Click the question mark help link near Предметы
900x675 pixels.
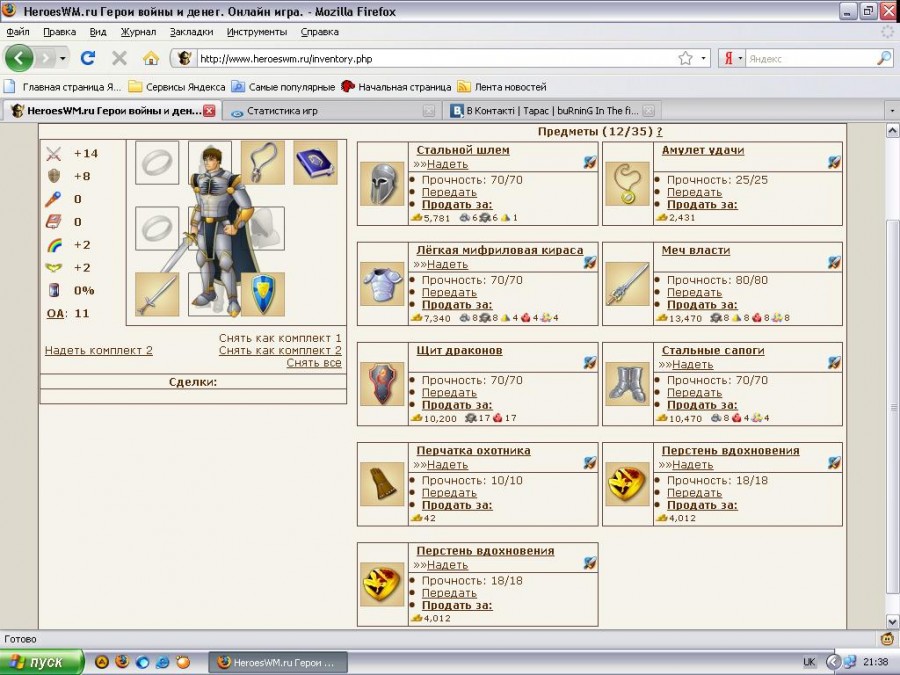tap(660, 131)
